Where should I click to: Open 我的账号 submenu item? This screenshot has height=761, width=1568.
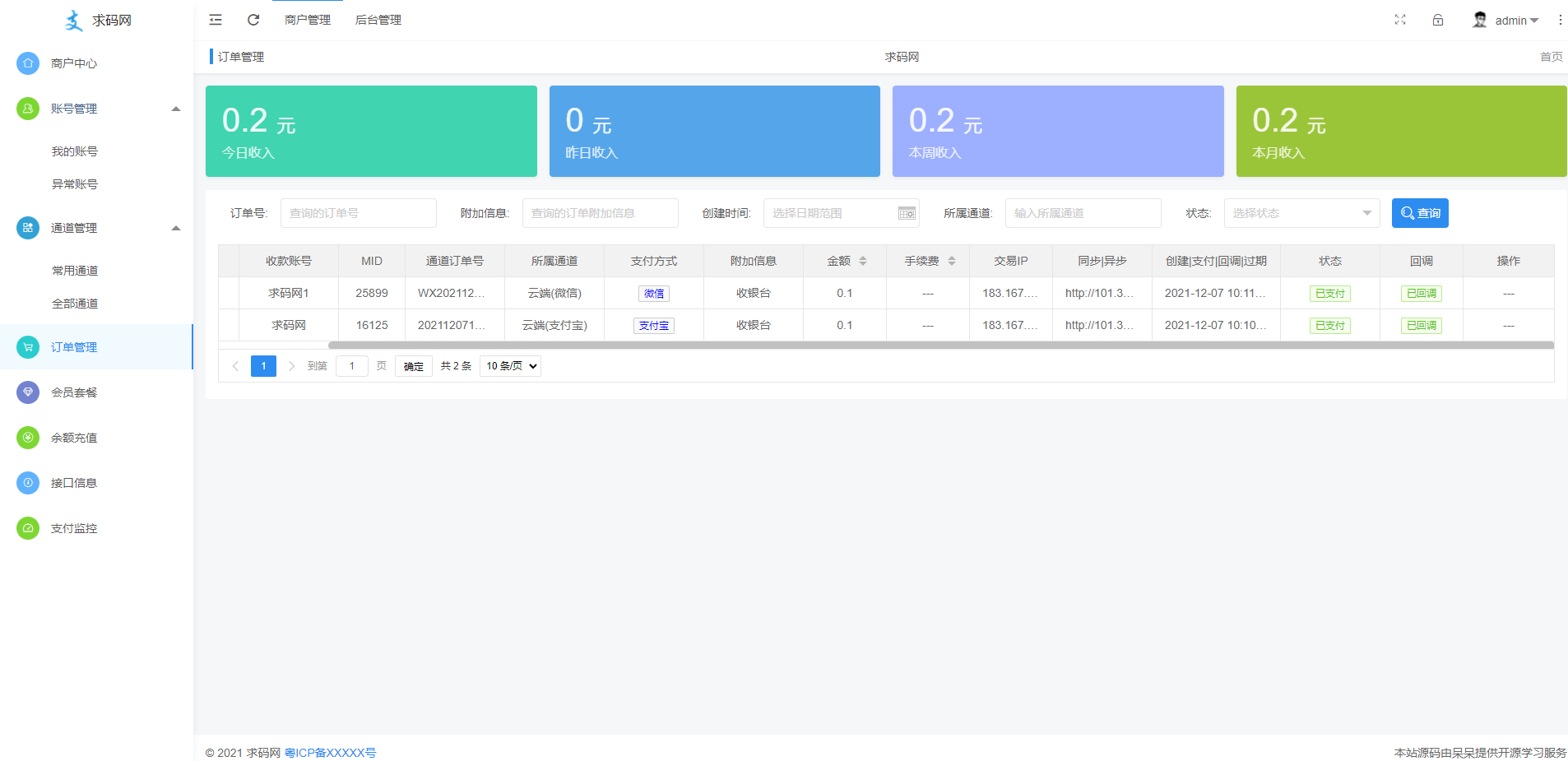[x=75, y=151]
